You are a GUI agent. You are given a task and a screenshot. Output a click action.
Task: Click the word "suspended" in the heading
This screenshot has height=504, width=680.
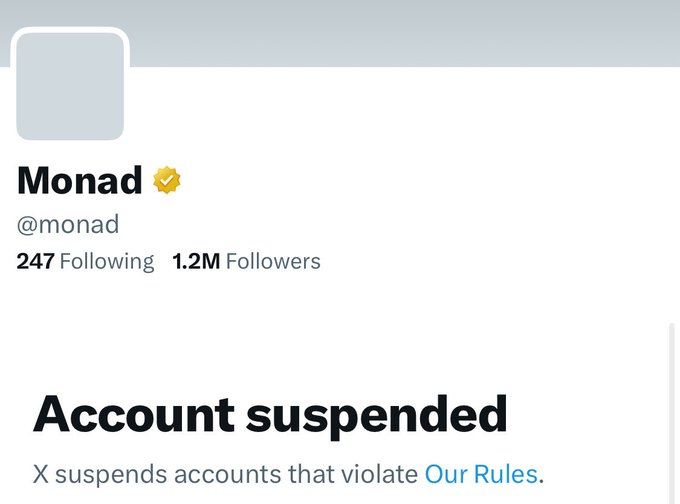pos(376,414)
